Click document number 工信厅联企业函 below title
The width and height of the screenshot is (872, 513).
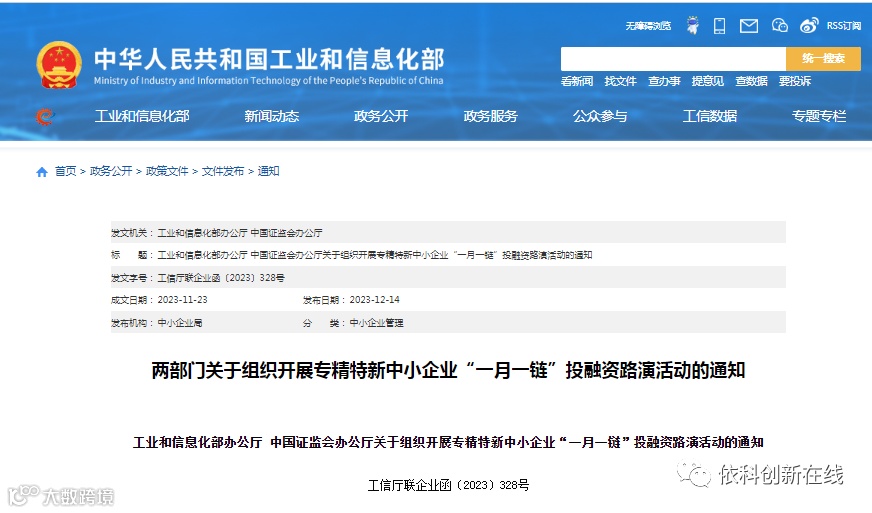point(448,485)
